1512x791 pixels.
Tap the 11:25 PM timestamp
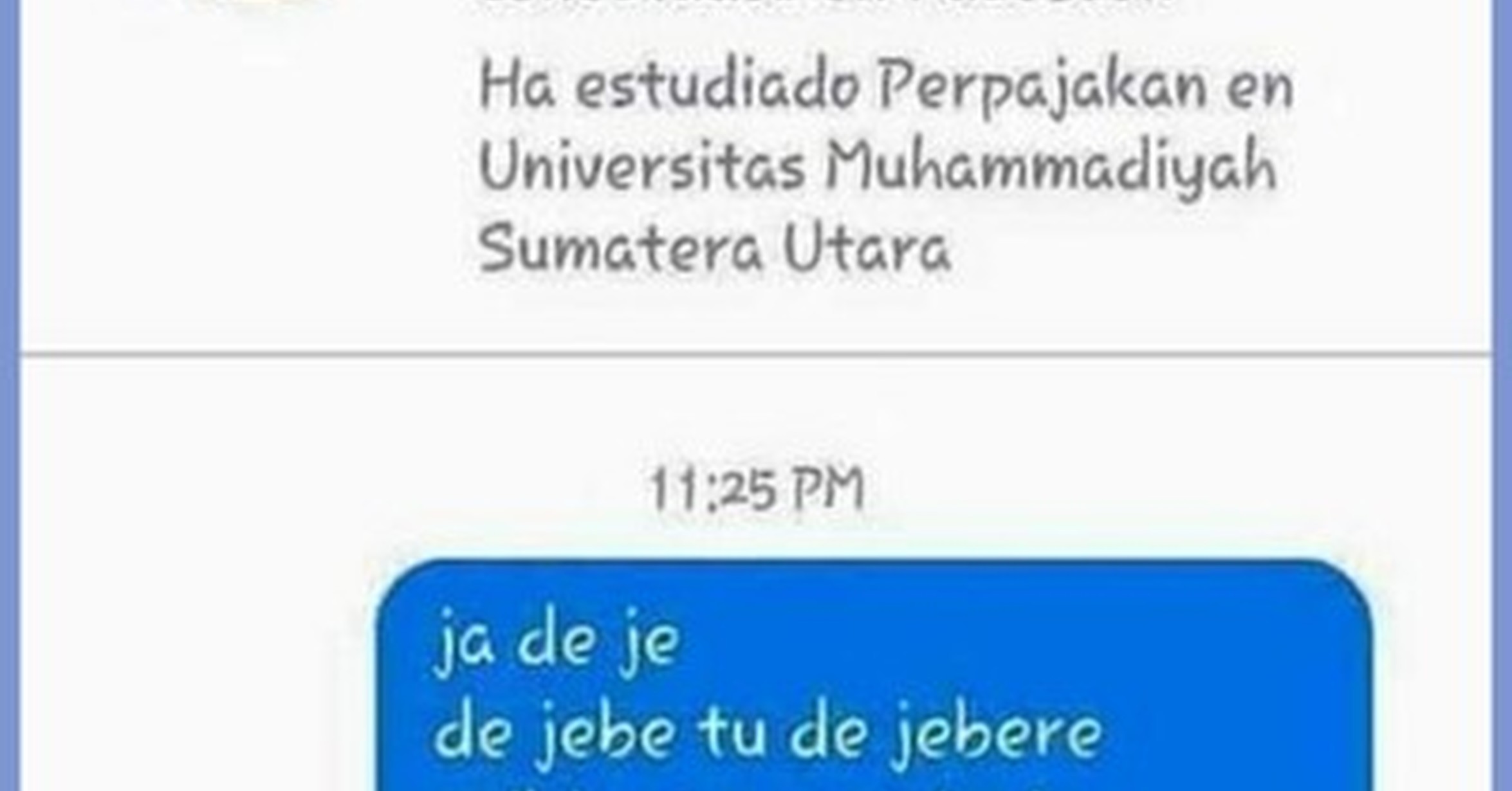click(x=757, y=489)
